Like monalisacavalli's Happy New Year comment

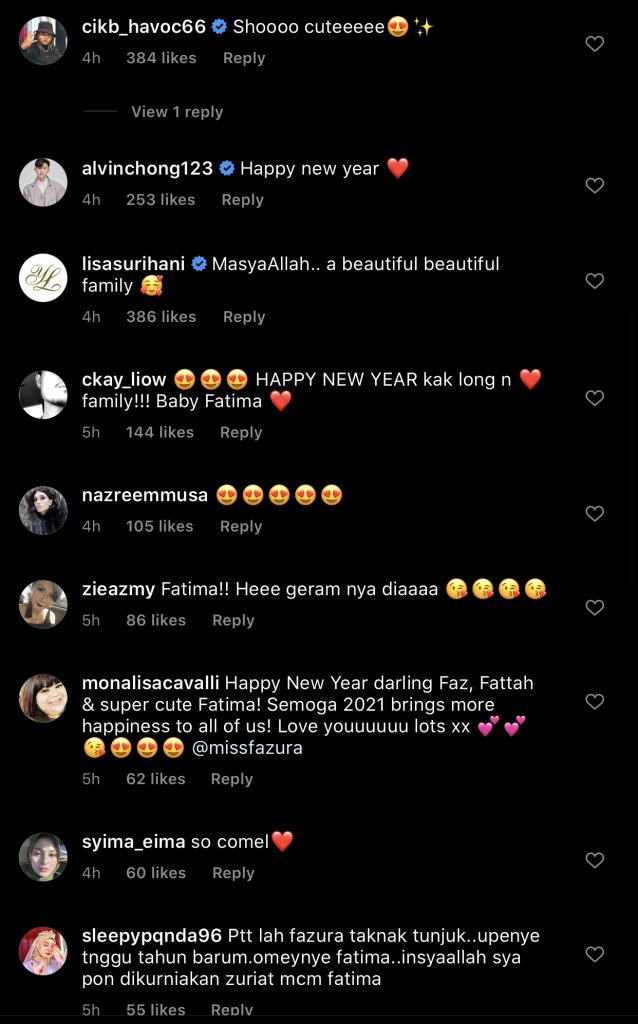(594, 701)
